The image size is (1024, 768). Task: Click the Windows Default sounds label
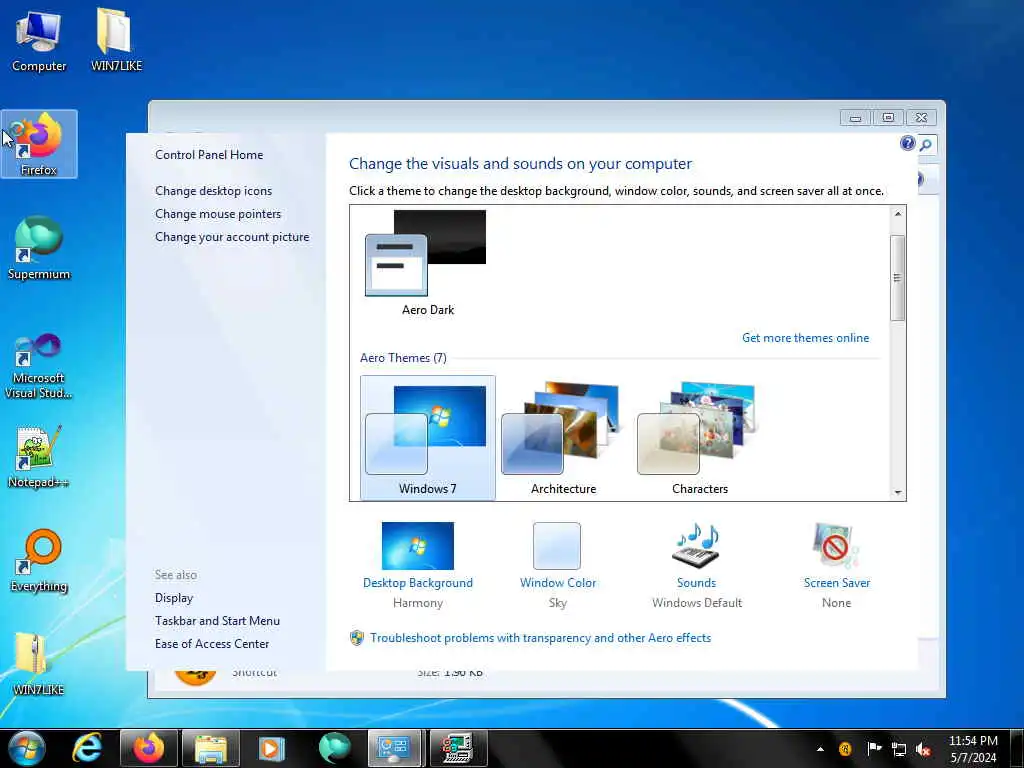pyautogui.click(x=697, y=603)
